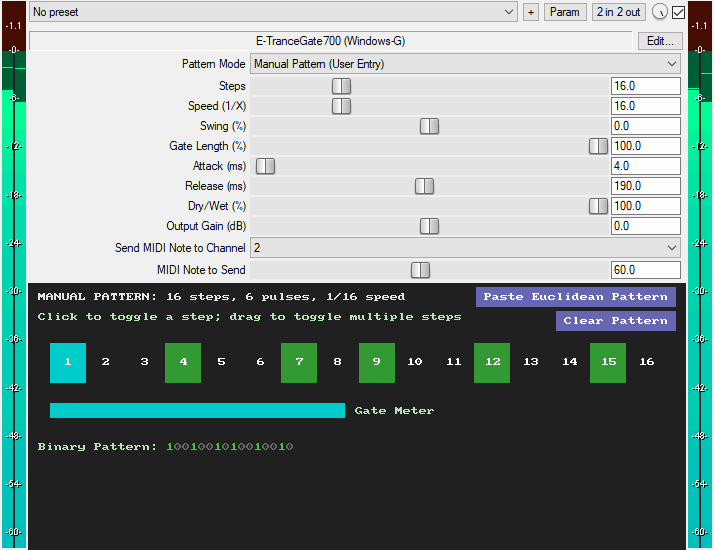The height and width of the screenshot is (550, 714).
Task: Click the Swing (%) slider handle
Action: tap(429, 126)
